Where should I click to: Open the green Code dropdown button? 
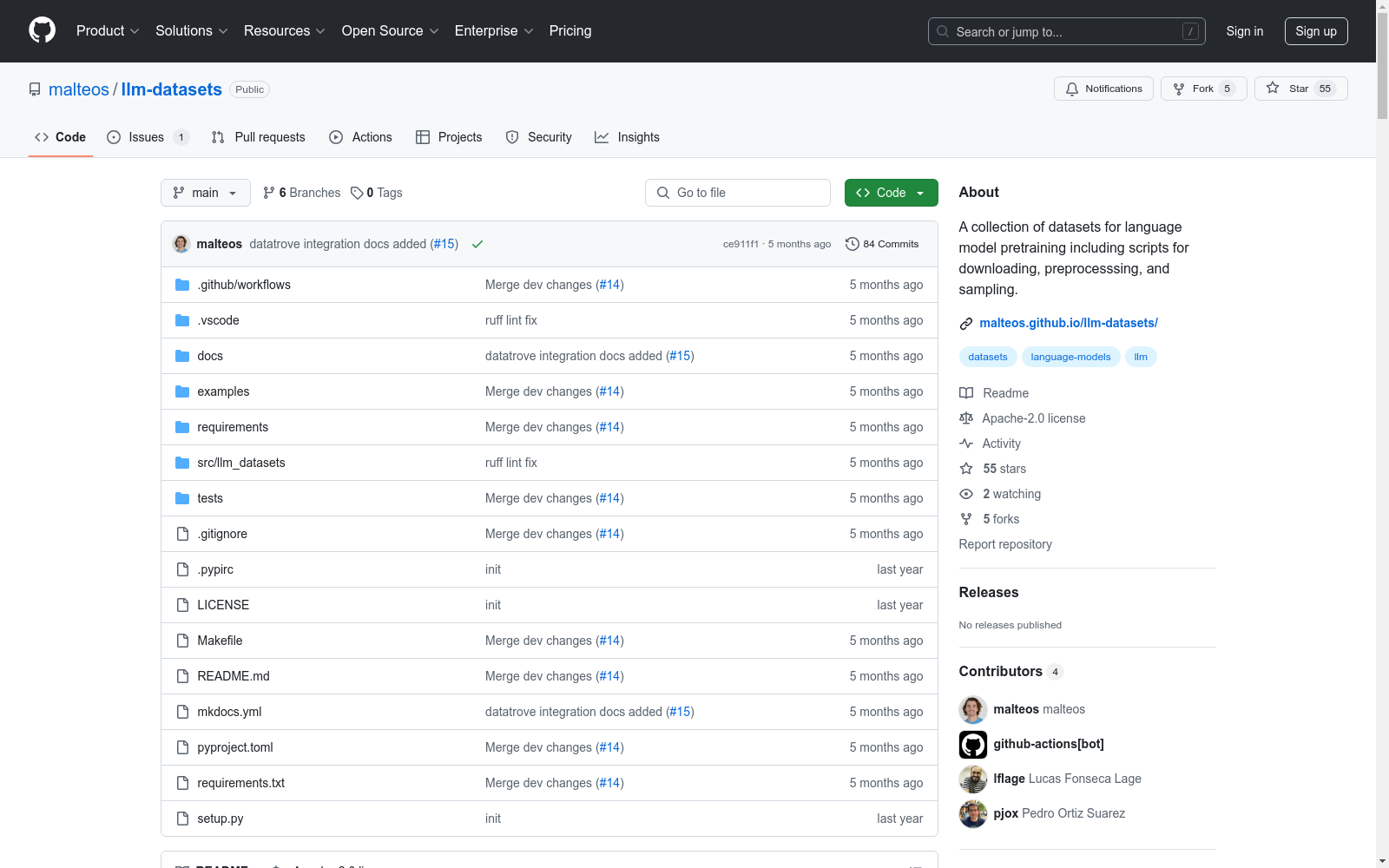tap(891, 193)
